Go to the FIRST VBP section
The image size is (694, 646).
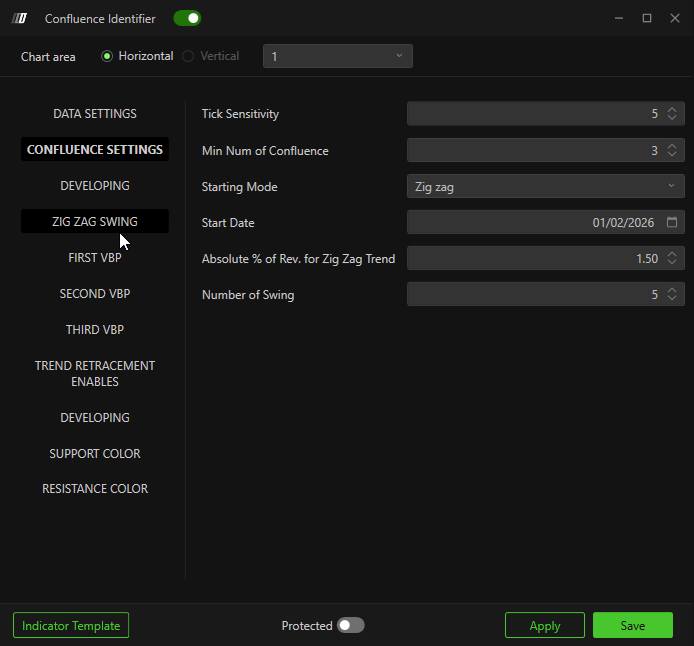(x=95, y=257)
